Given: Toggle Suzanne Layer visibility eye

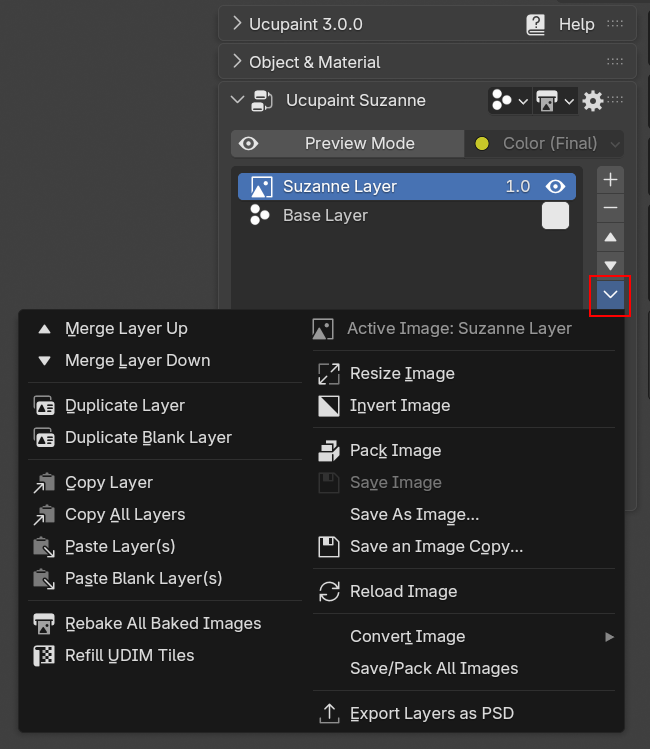Looking at the screenshot, I should (x=555, y=187).
